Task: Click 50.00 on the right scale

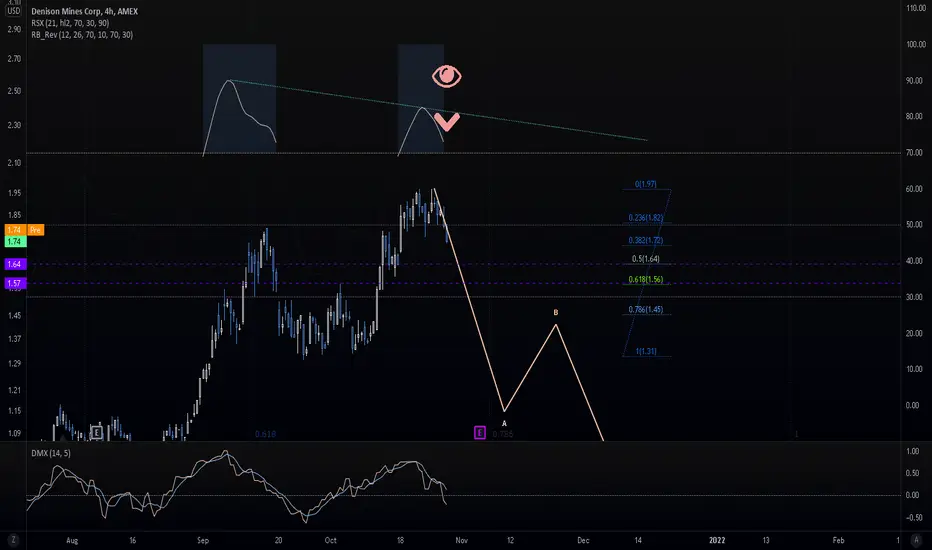Action: pyautogui.click(x=914, y=225)
